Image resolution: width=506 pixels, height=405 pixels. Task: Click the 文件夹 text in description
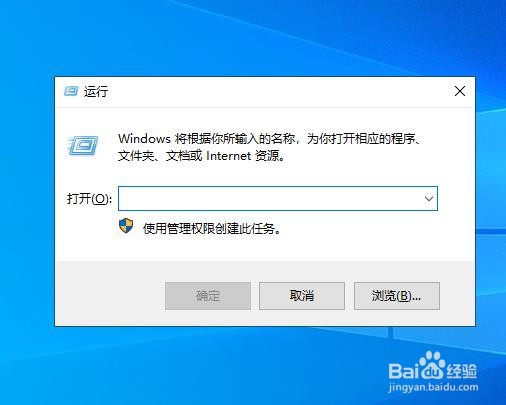point(136,156)
